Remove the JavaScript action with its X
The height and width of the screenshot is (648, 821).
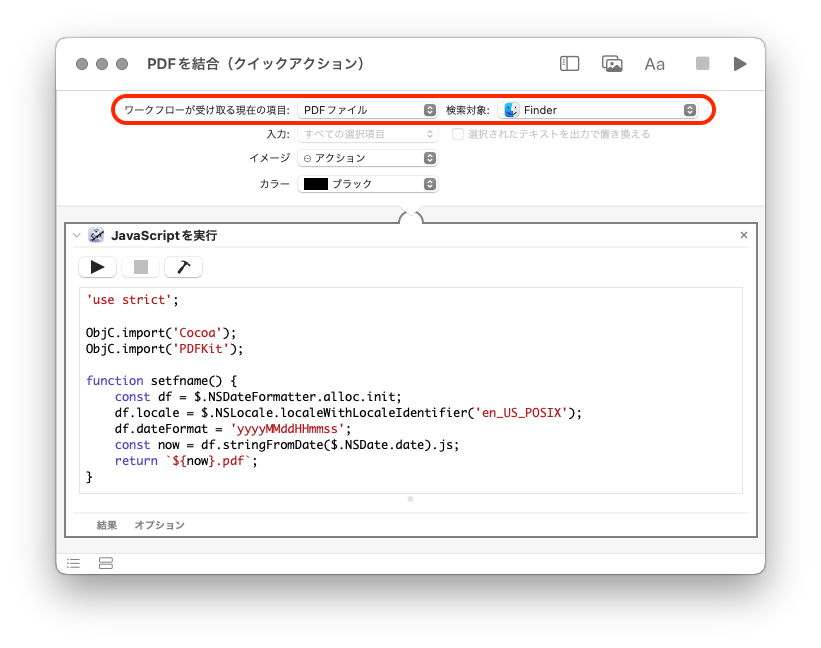coord(744,235)
